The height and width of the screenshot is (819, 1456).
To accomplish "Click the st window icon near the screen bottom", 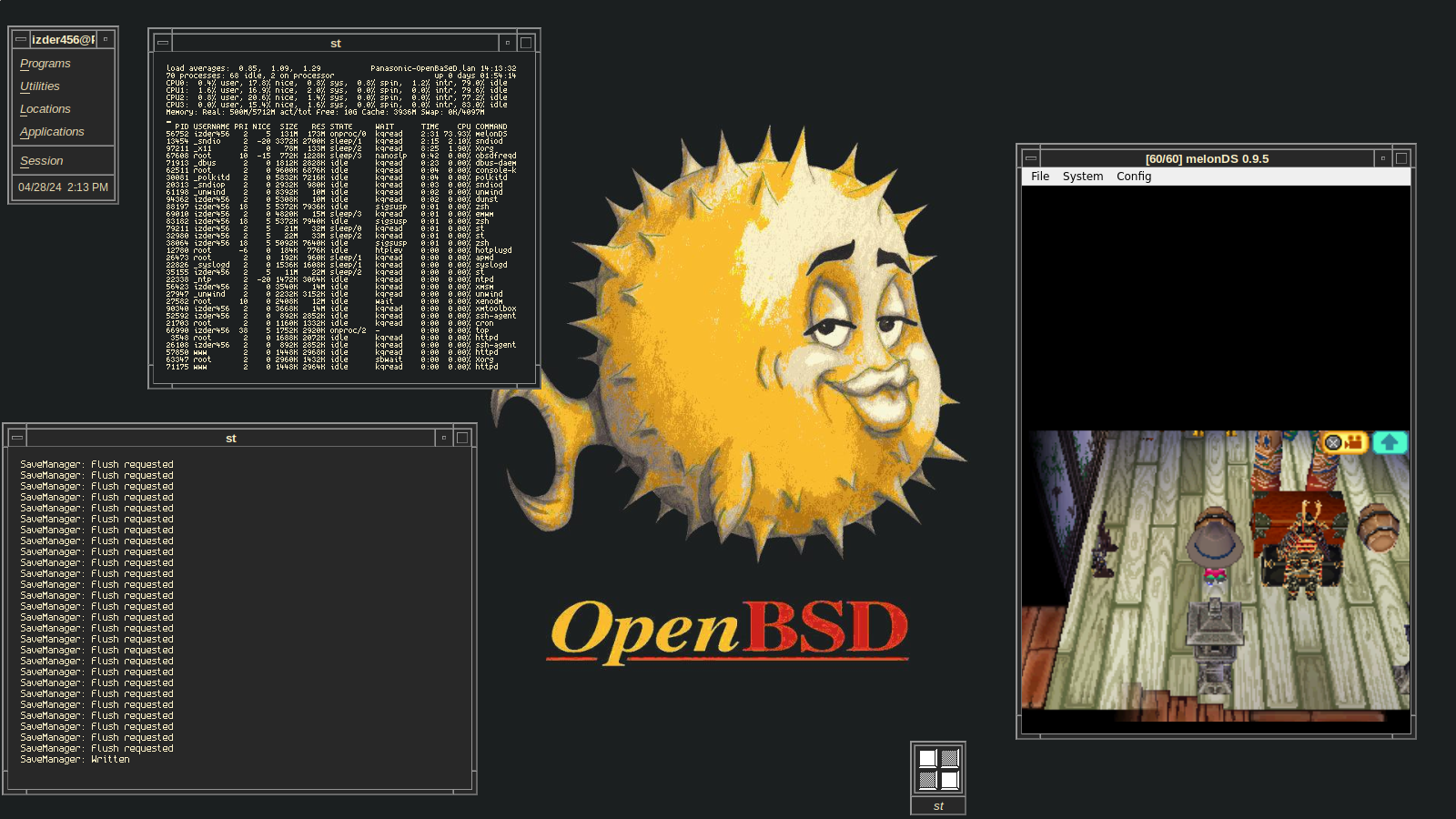I will [938, 769].
